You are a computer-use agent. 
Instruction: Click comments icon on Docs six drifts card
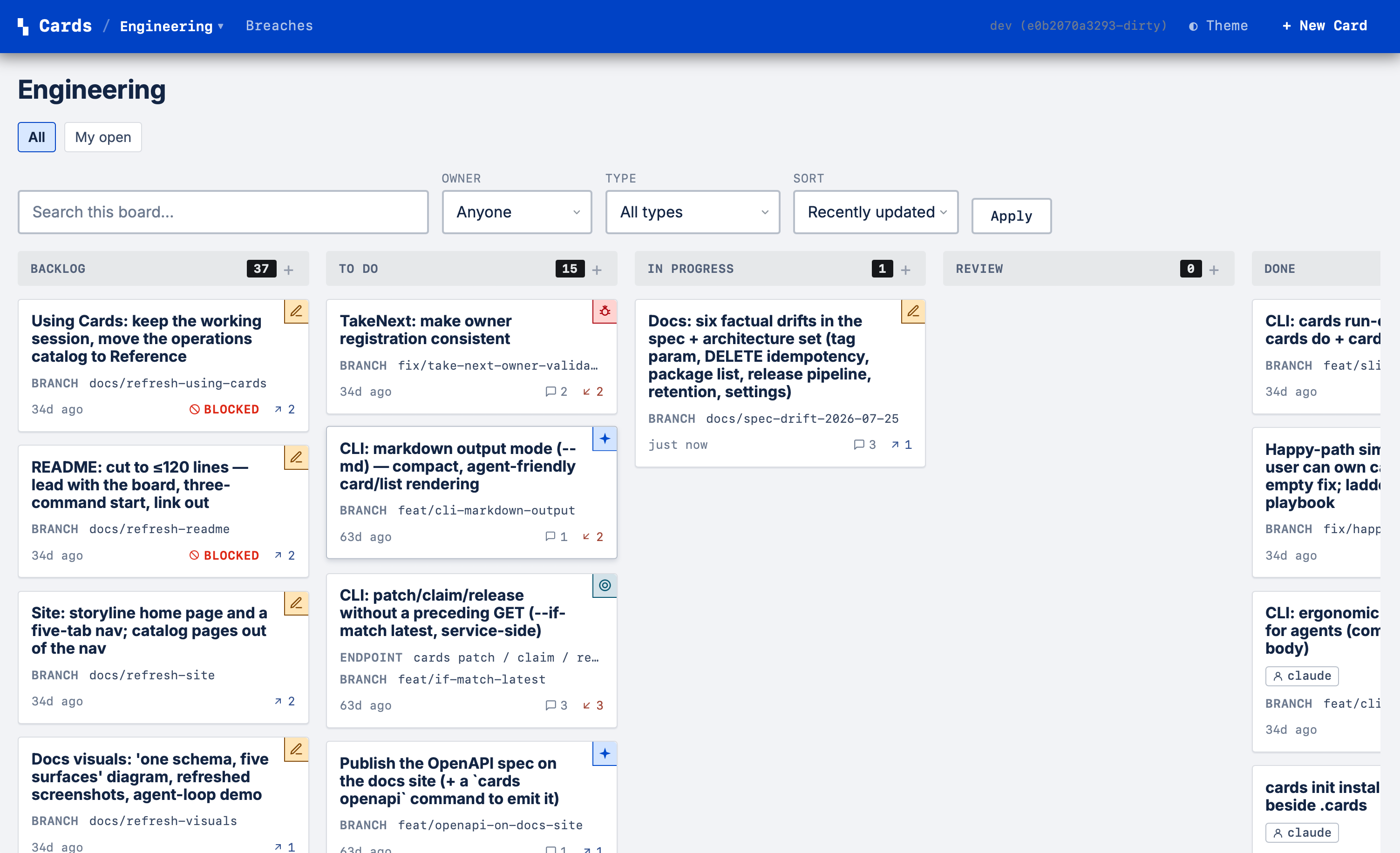858,445
